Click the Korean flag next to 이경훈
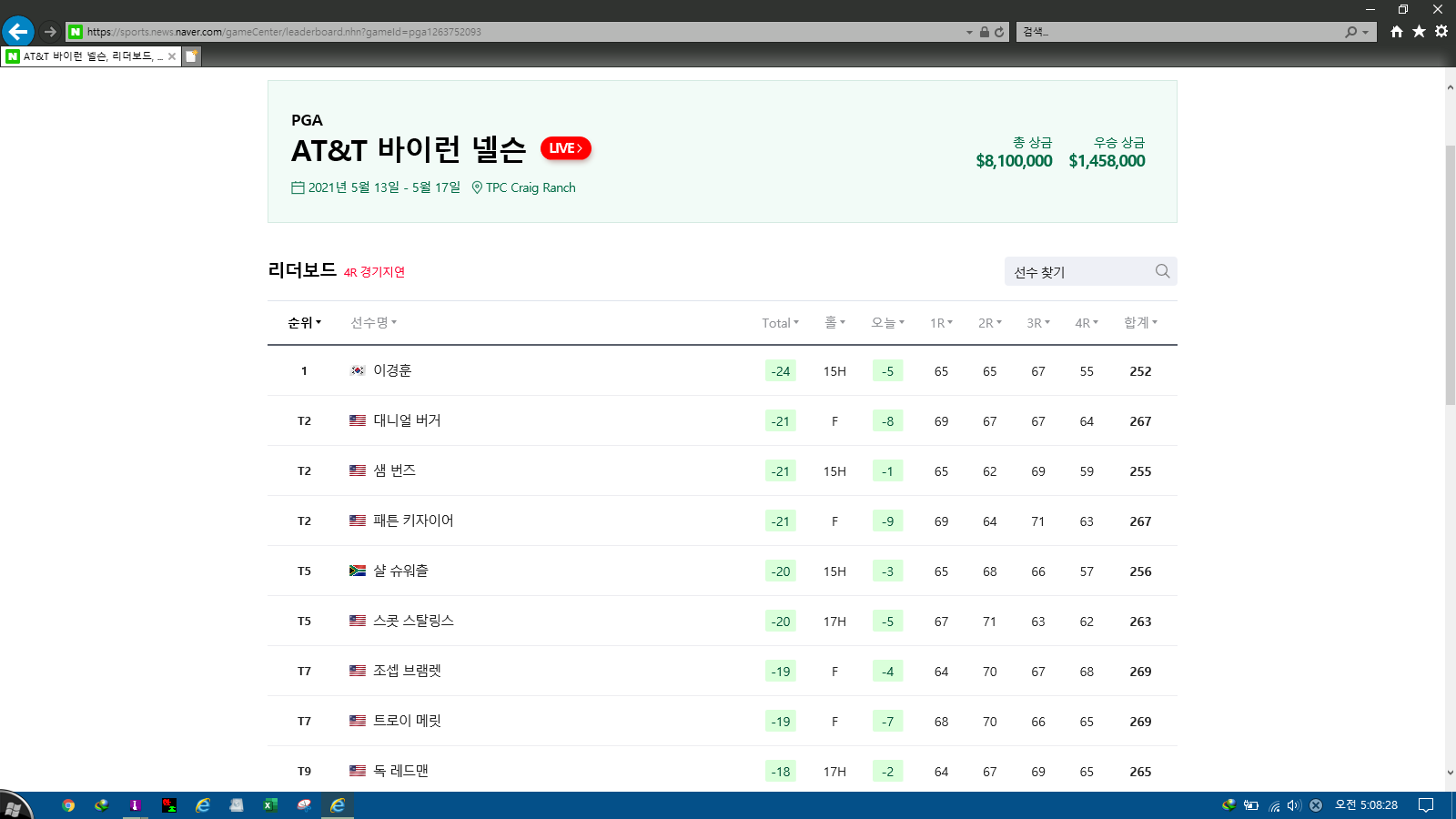Viewport: 1456px width, 819px height. (x=358, y=370)
